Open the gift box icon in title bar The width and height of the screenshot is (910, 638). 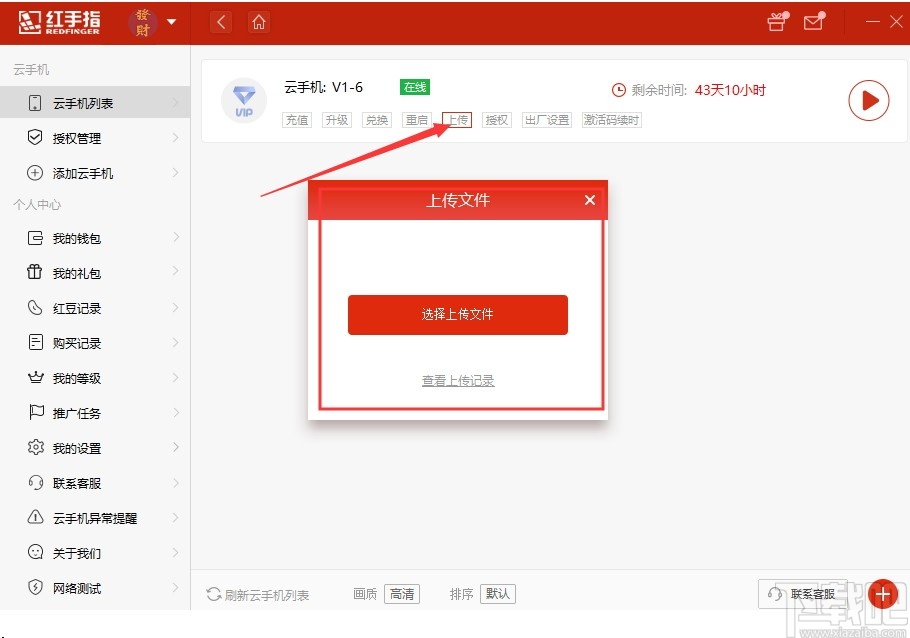pyautogui.click(x=777, y=22)
